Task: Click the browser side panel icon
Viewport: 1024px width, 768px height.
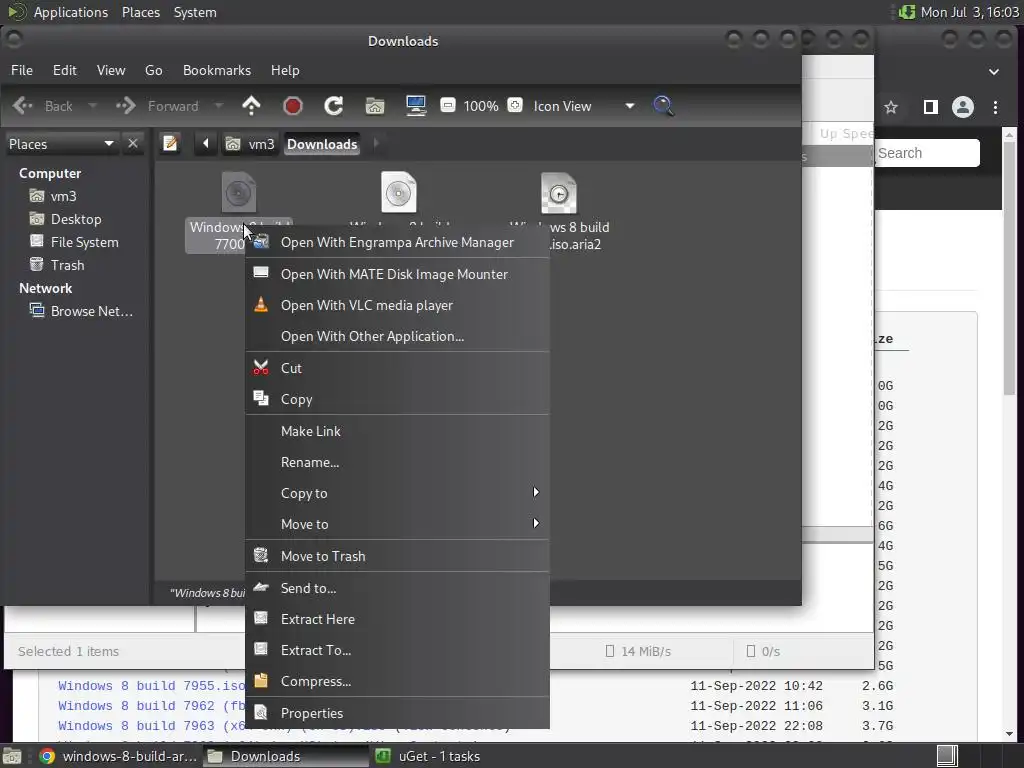Action: click(x=931, y=107)
